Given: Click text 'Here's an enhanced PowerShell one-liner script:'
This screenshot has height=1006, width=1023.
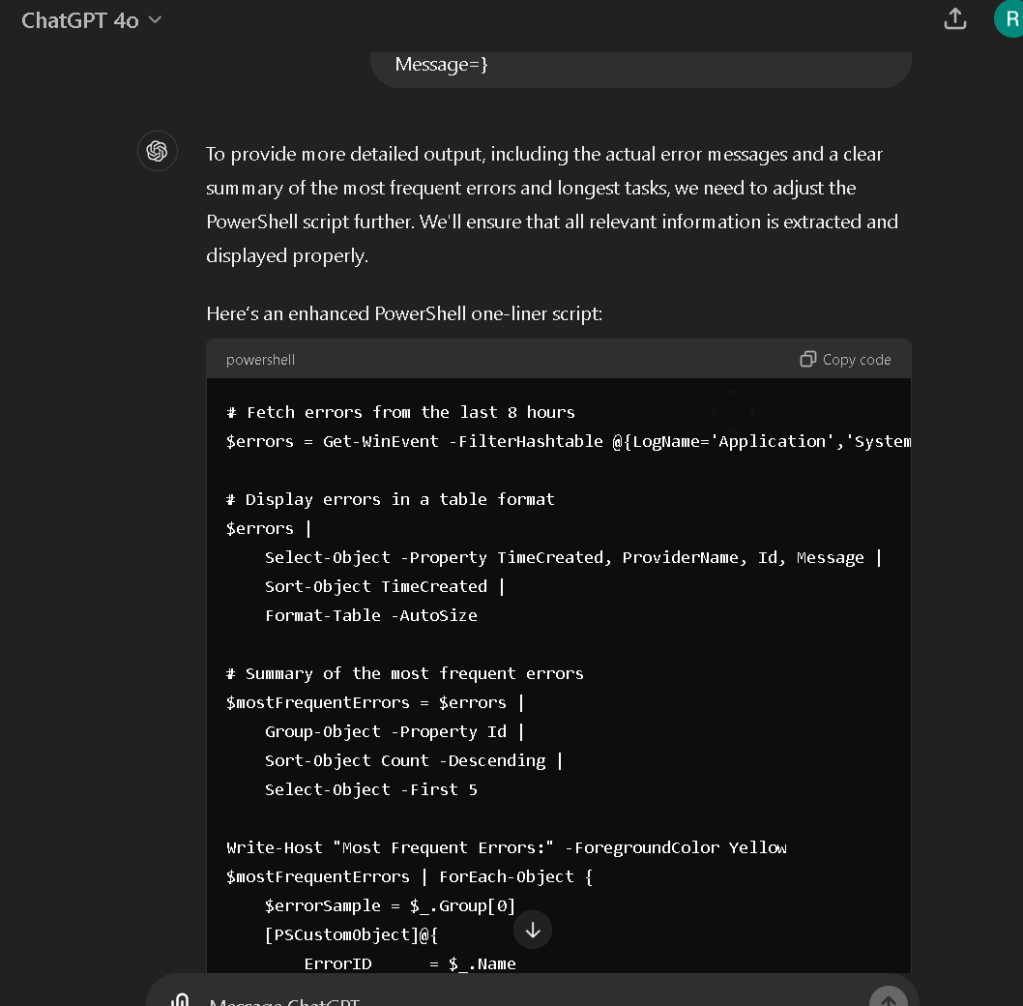Looking at the screenshot, I should 404,314.
